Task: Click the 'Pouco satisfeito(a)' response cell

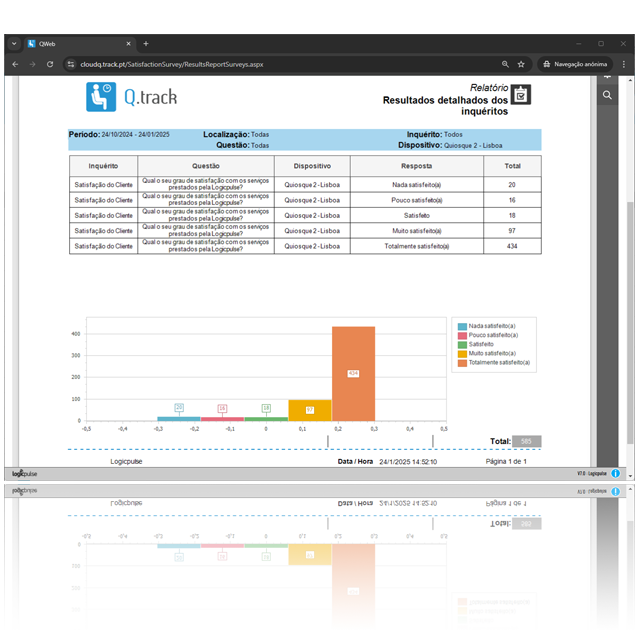Action: pos(417,200)
